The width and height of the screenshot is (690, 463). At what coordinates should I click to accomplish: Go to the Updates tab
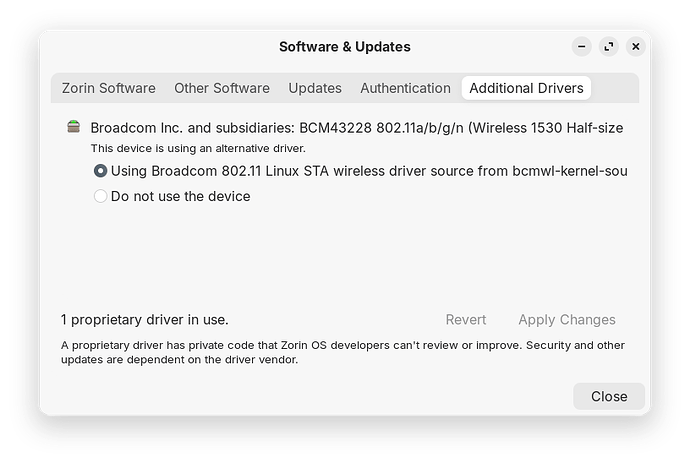point(315,88)
